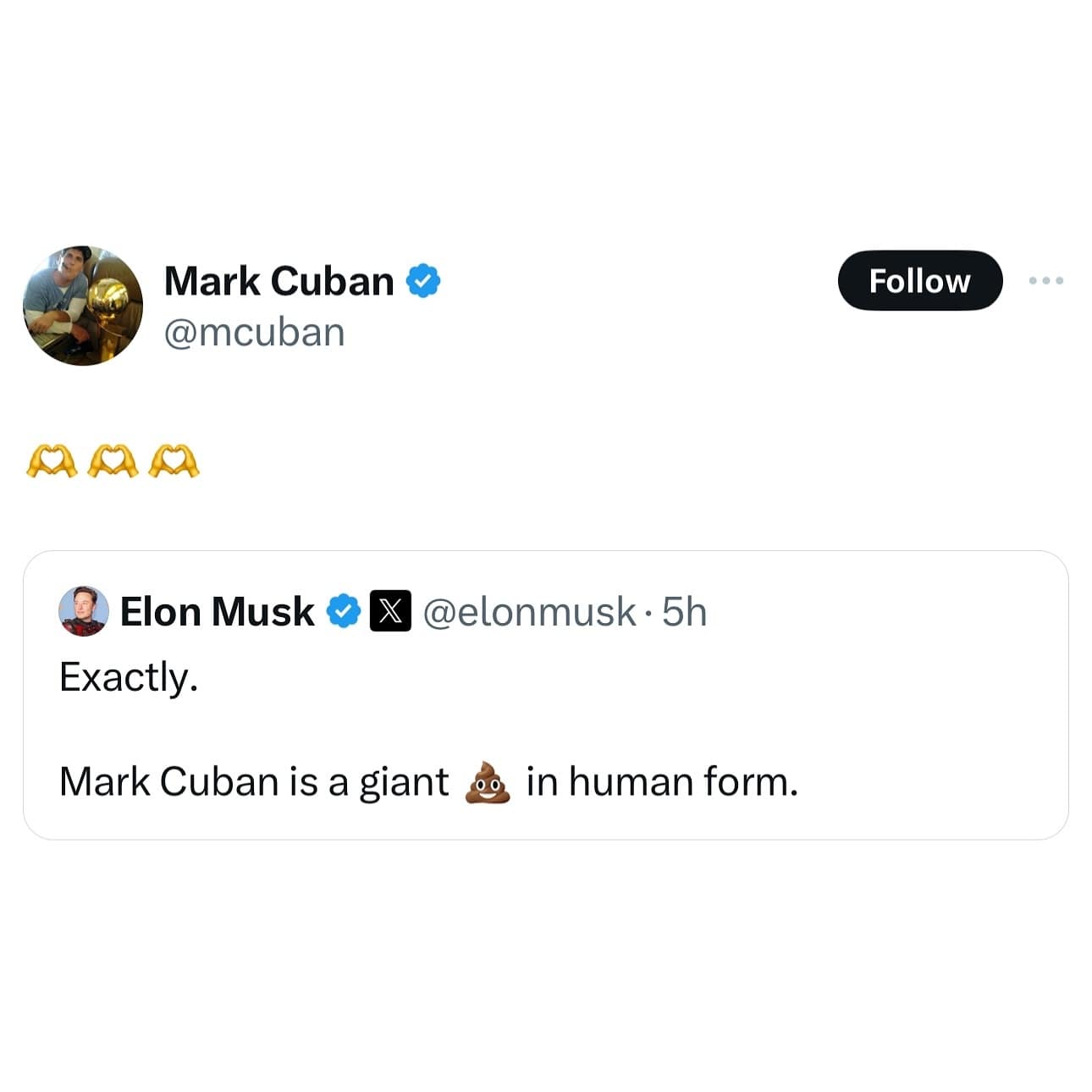Click the Follow button
Screen dimensions: 1092x1092
point(919,280)
